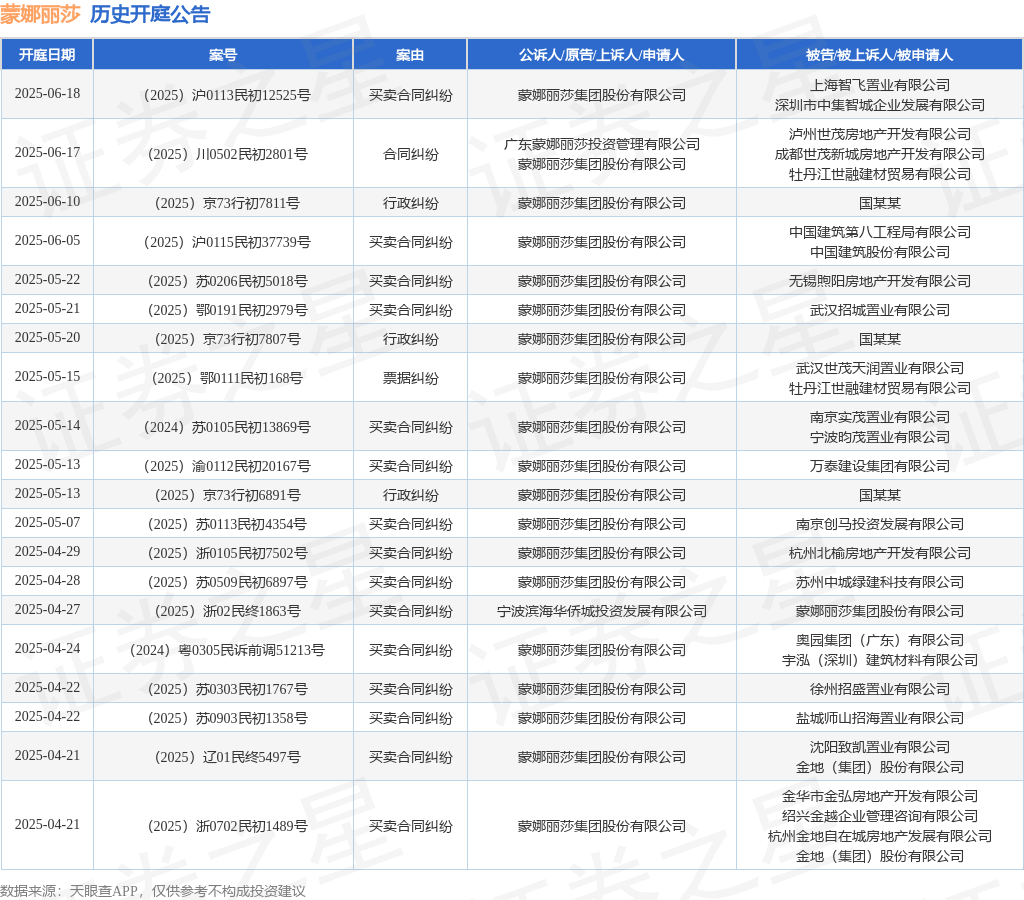
Task: Click defendant 沈阳致凯置业有限公司
Action: coord(880,747)
